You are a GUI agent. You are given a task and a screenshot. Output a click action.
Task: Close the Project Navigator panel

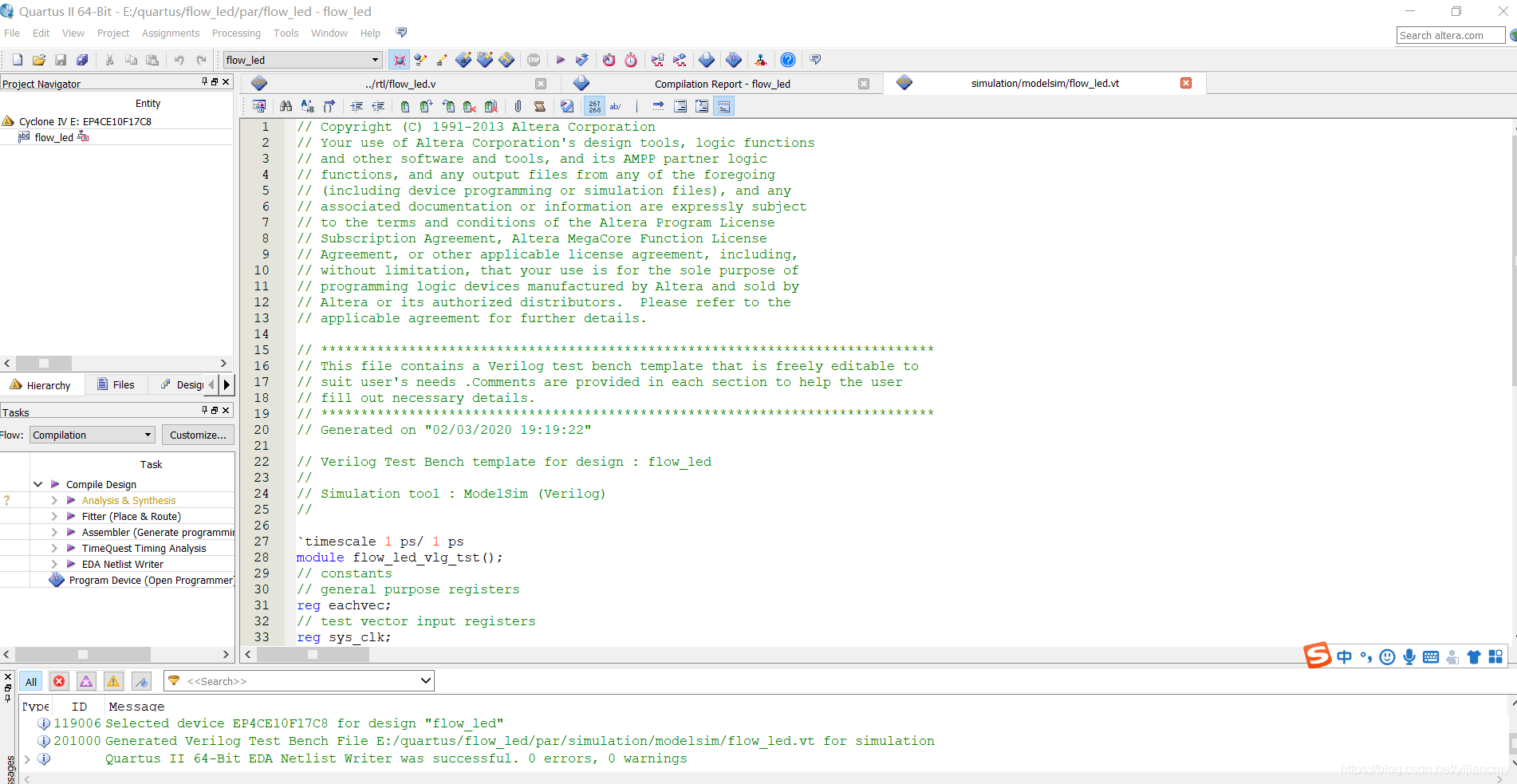[x=226, y=81]
